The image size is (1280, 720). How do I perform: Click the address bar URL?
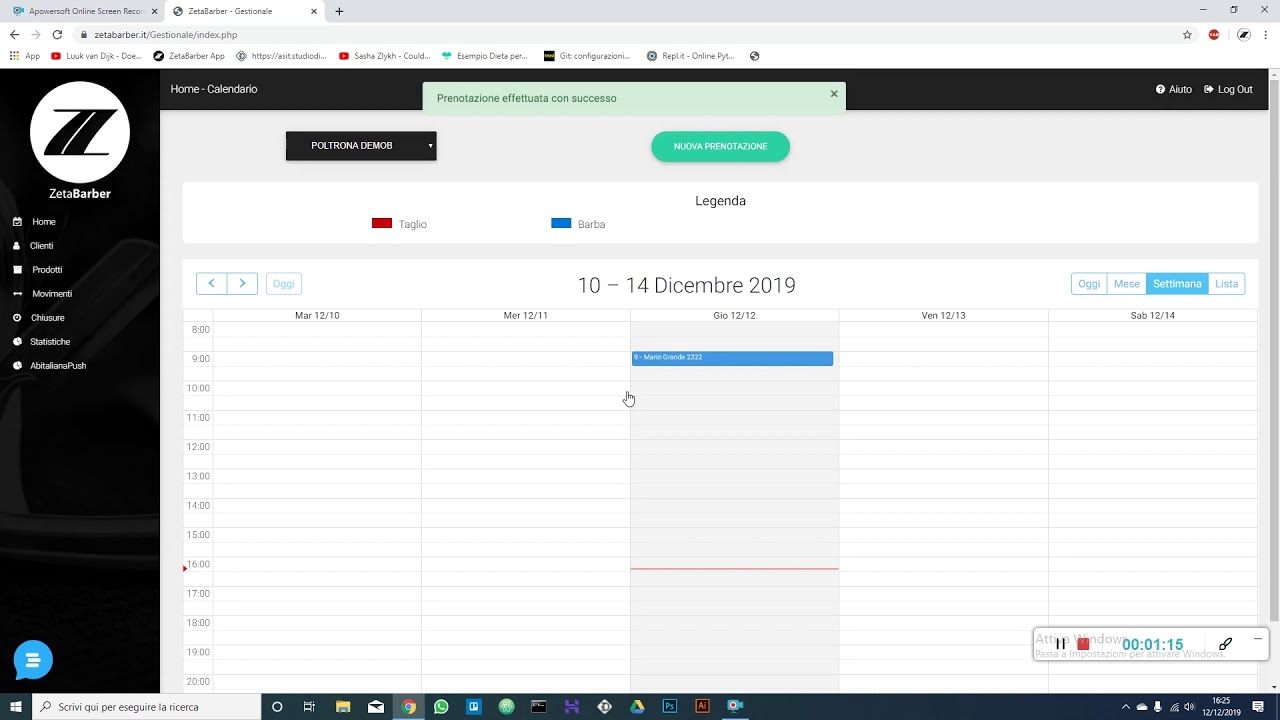[x=165, y=35]
